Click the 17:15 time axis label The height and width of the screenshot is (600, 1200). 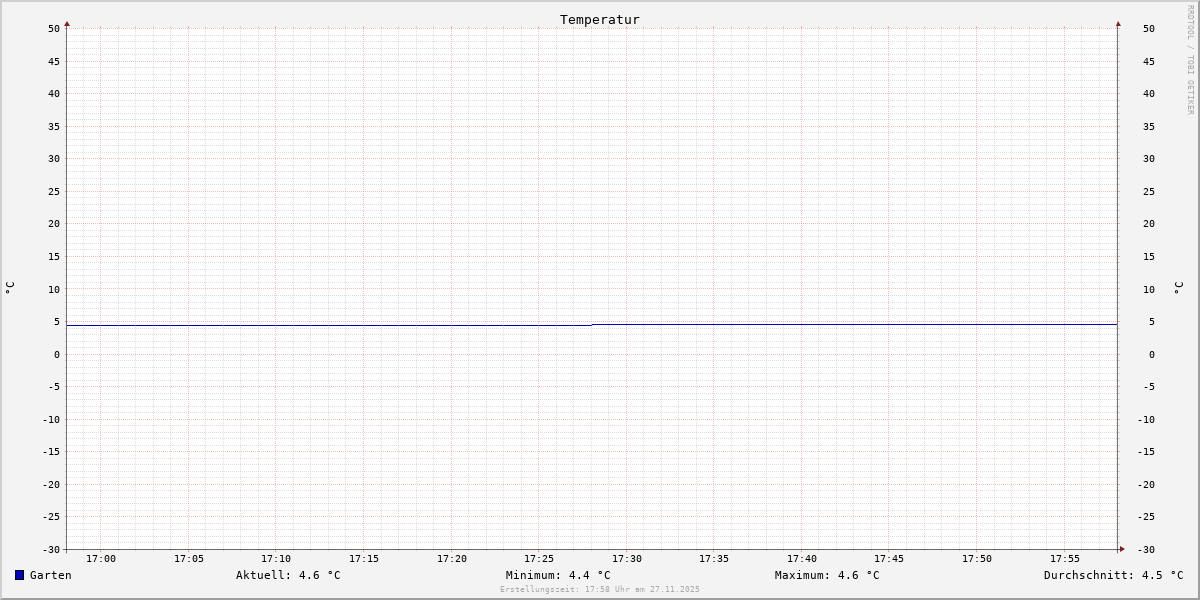point(364,559)
